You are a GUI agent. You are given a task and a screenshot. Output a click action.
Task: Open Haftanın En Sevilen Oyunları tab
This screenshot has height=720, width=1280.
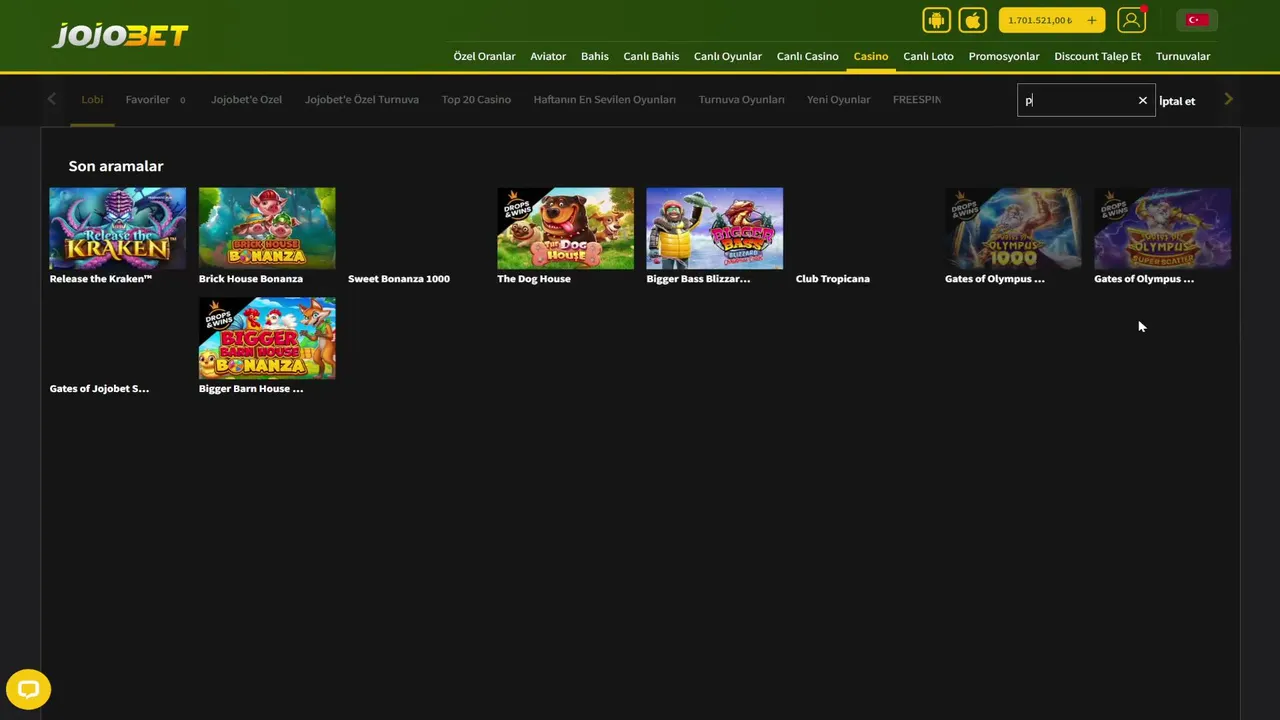click(x=604, y=100)
